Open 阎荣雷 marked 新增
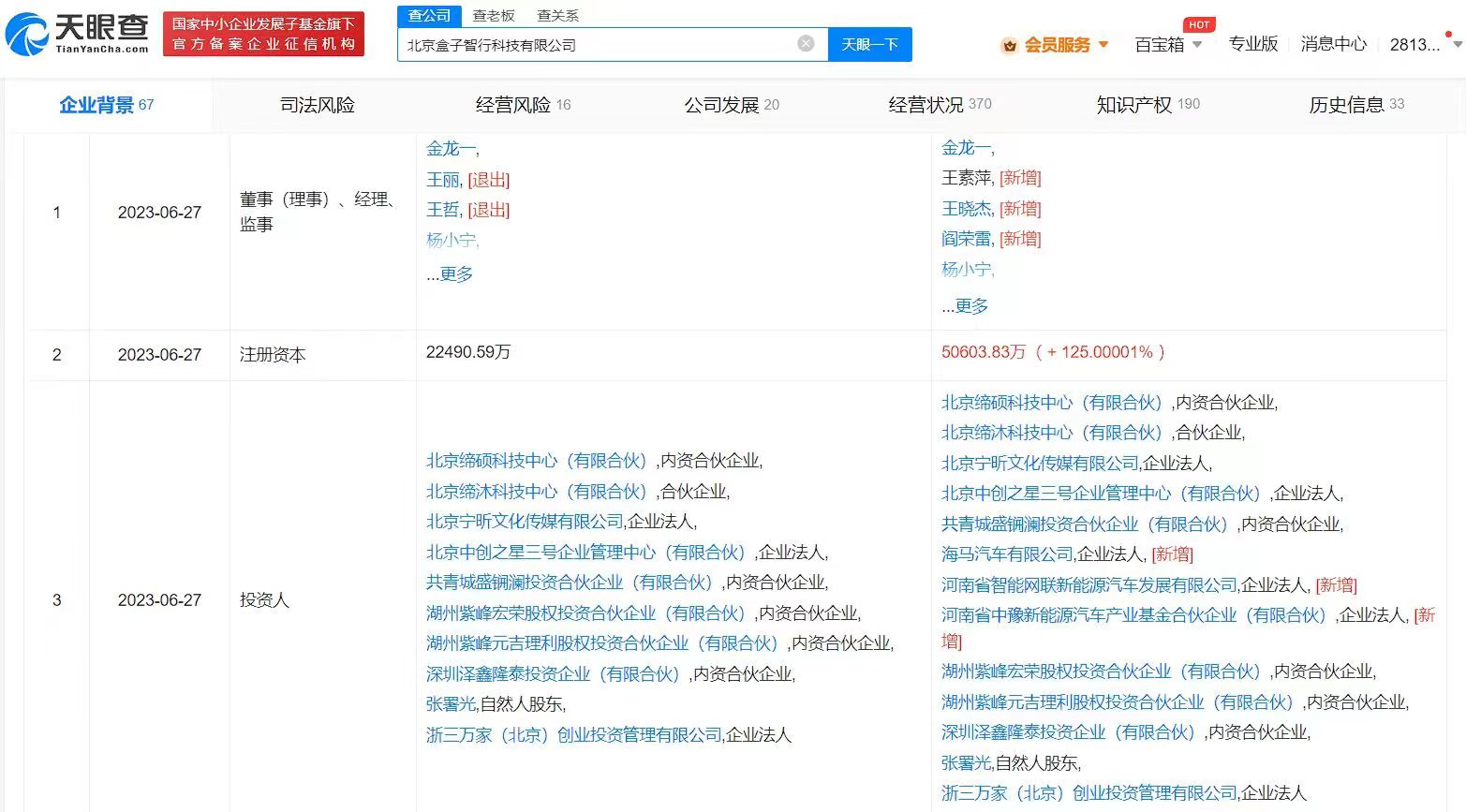Viewport: 1466px width, 812px height. click(x=967, y=238)
